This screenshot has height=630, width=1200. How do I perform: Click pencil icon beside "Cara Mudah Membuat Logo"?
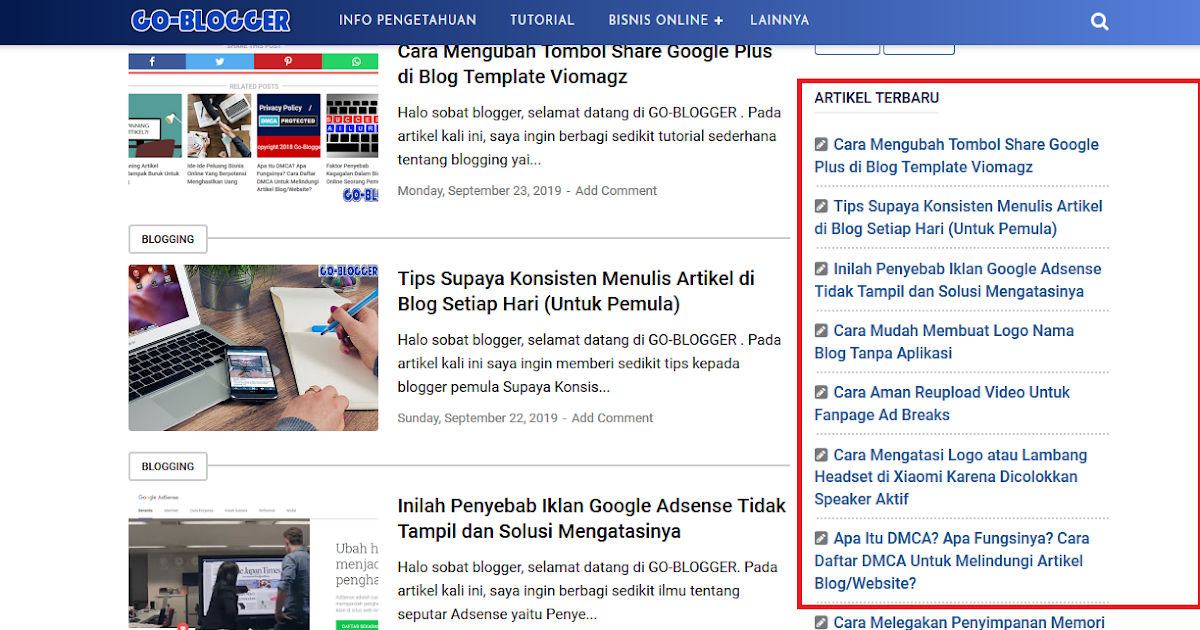click(822, 330)
